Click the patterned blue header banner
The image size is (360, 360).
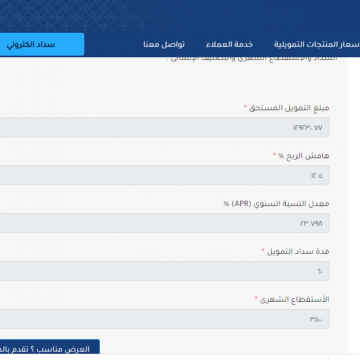click(180, 16)
